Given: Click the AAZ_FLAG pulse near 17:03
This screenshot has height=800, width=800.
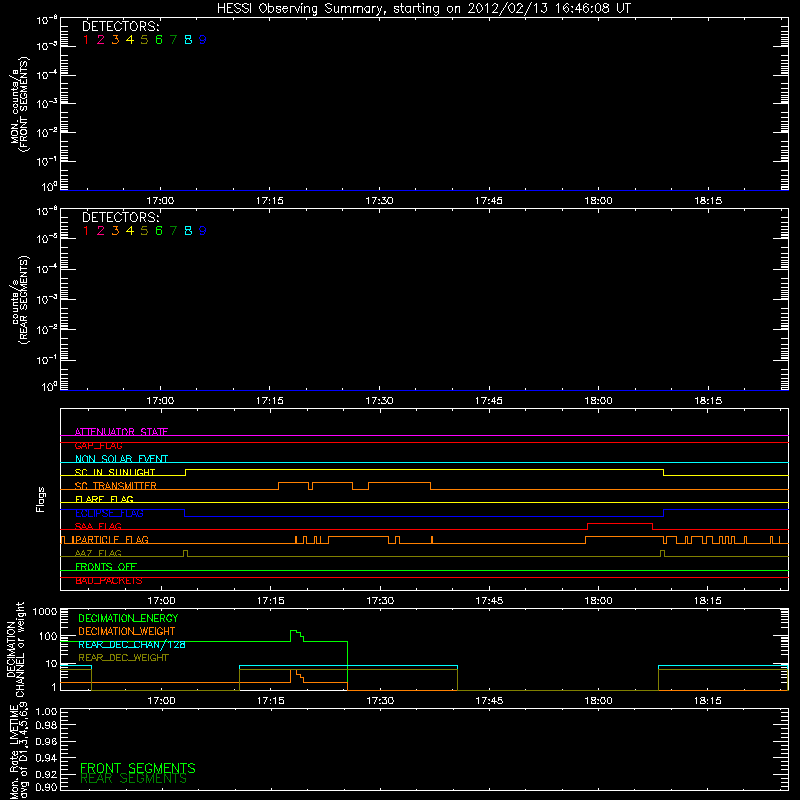Looking at the screenshot, I should tap(185, 553).
